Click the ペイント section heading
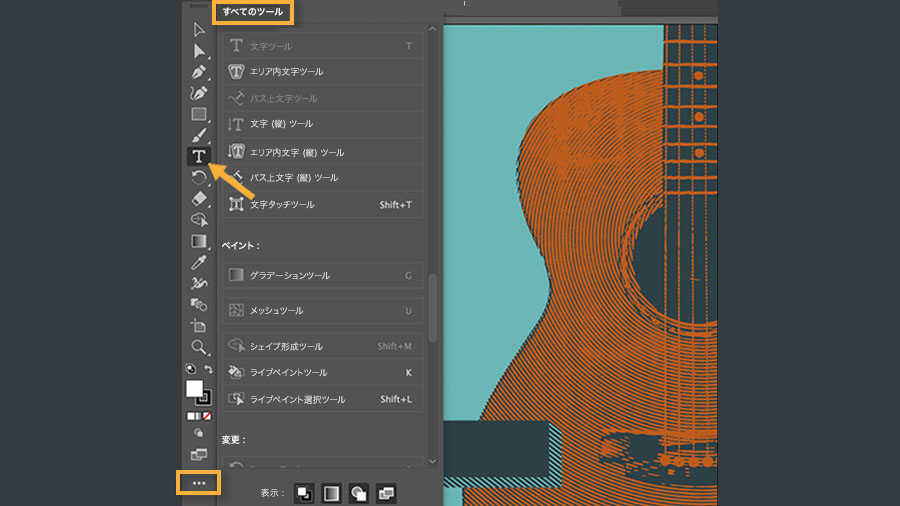Screen dimensions: 900x506 click(x=240, y=246)
